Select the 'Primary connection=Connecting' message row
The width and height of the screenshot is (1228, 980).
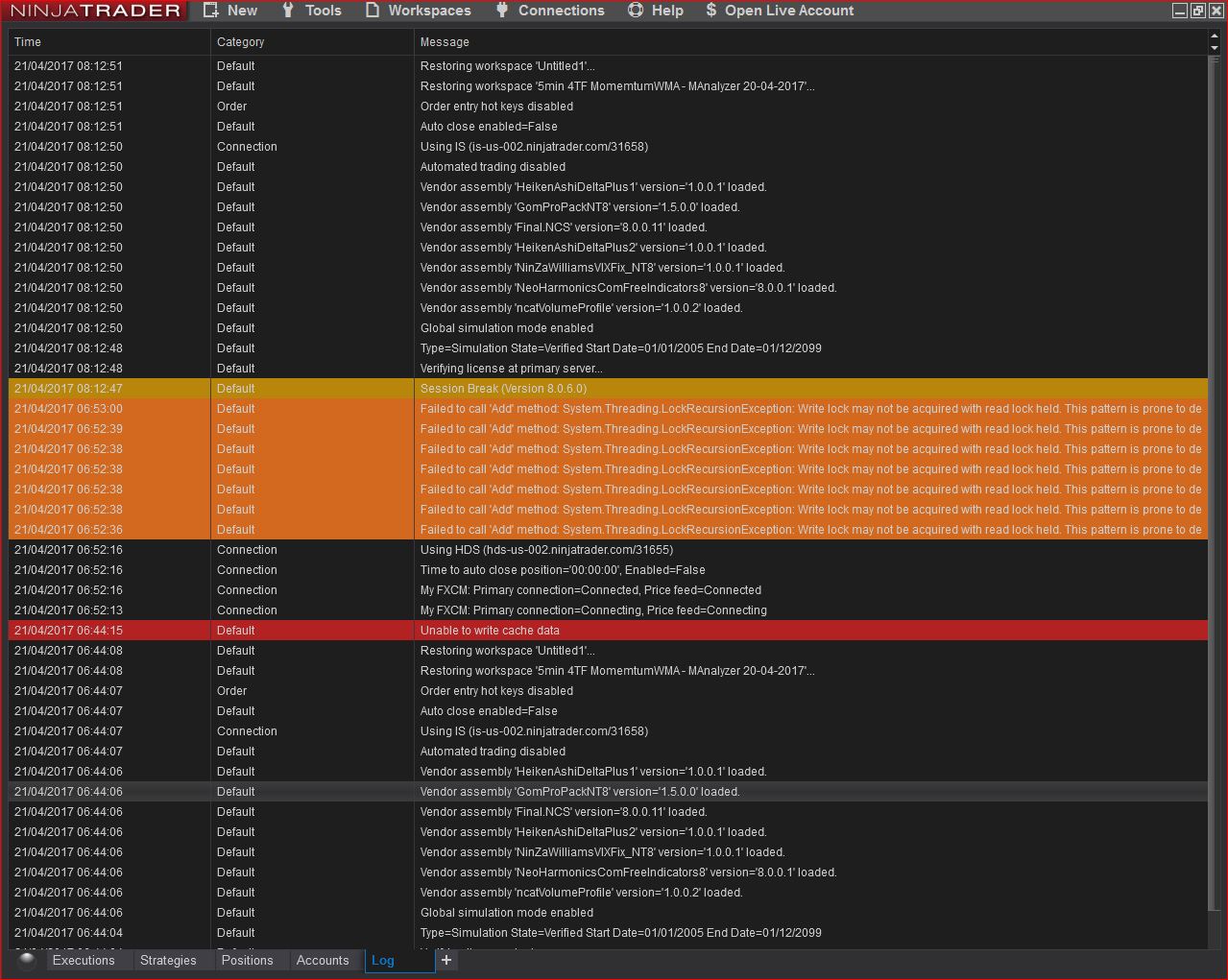tap(608, 610)
